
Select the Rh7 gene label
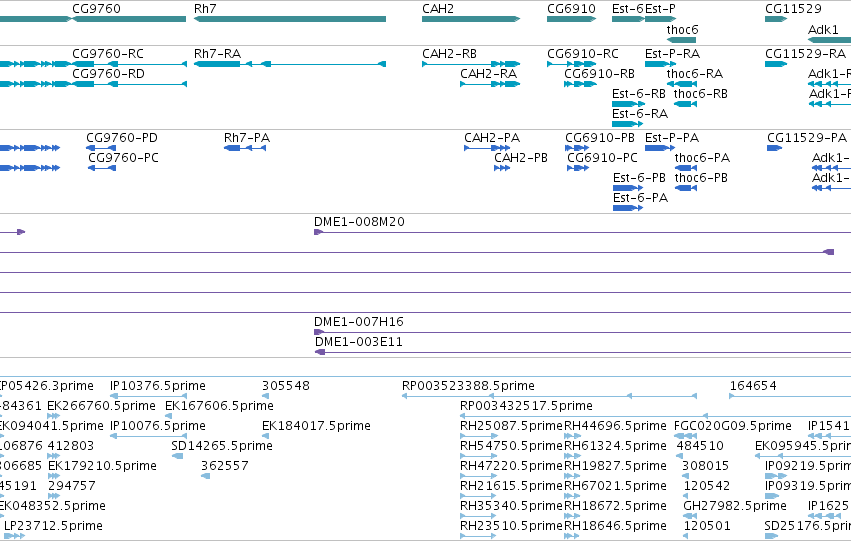point(205,9)
